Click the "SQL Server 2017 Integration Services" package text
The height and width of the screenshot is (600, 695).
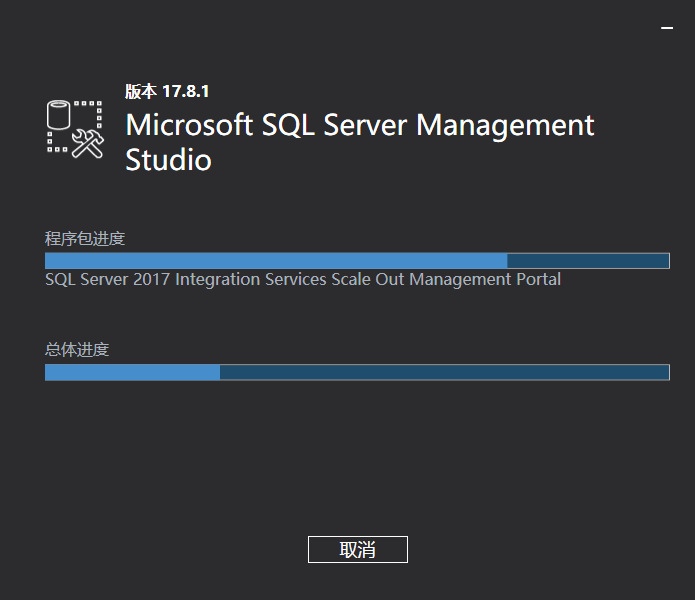click(x=185, y=280)
